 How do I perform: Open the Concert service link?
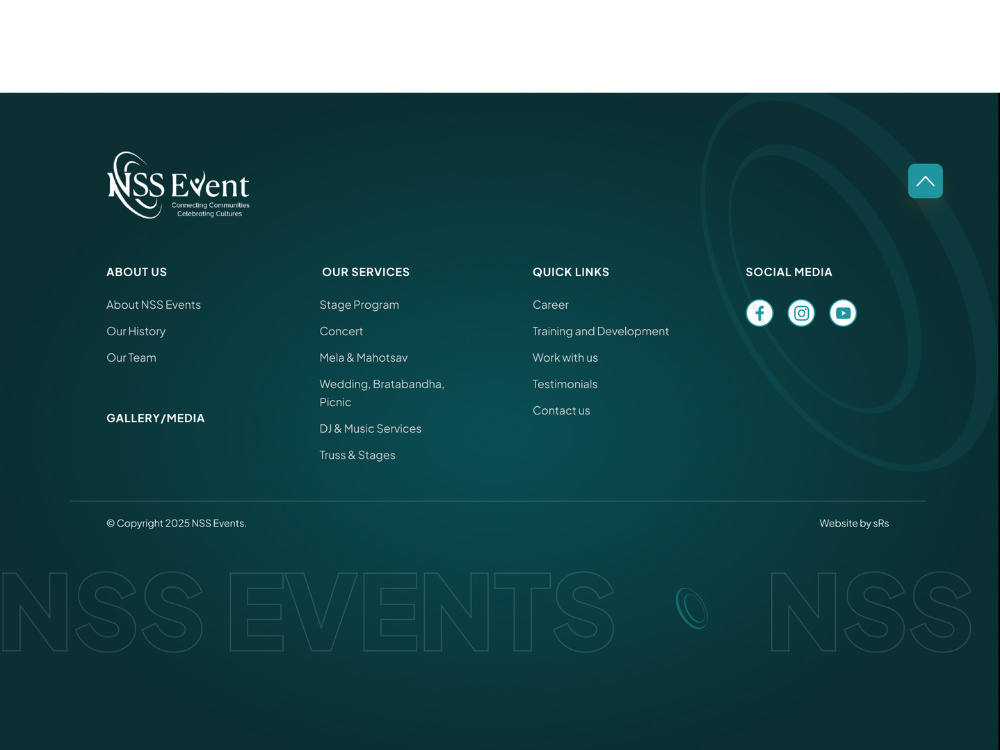pyautogui.click(x=341, y=332)
